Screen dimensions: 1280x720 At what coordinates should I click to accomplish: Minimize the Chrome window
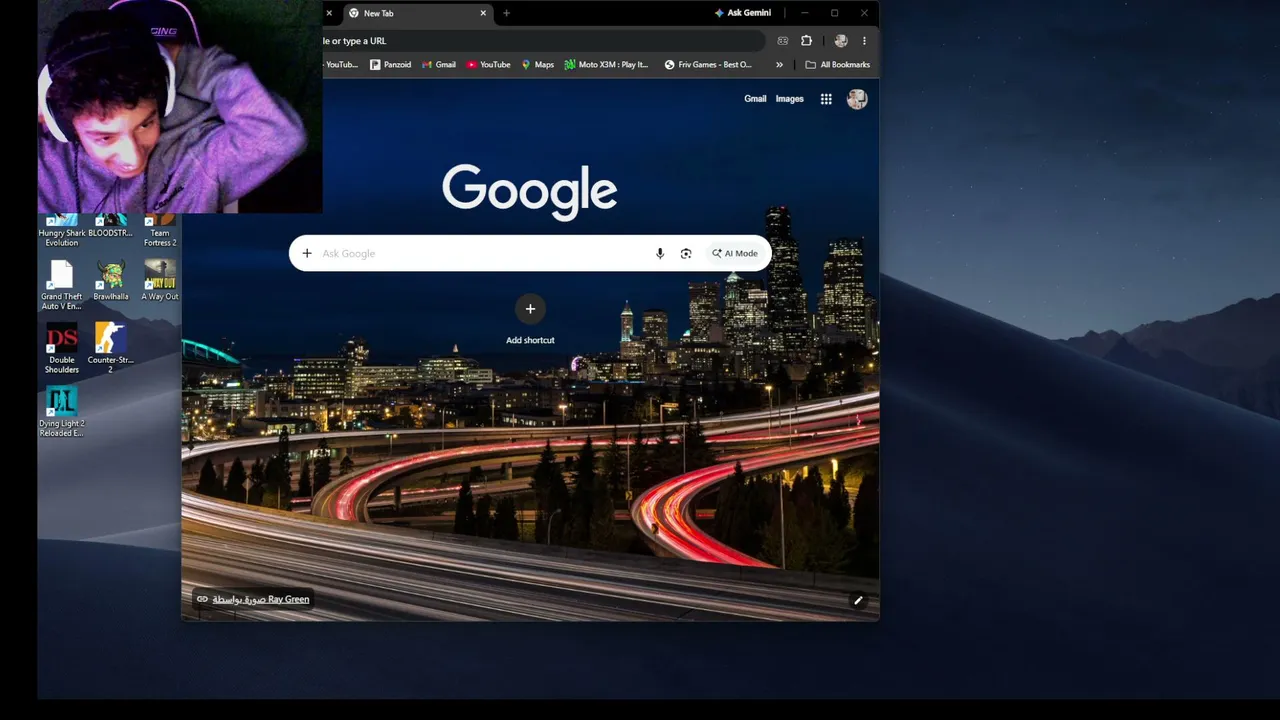[x=804, y=13]
